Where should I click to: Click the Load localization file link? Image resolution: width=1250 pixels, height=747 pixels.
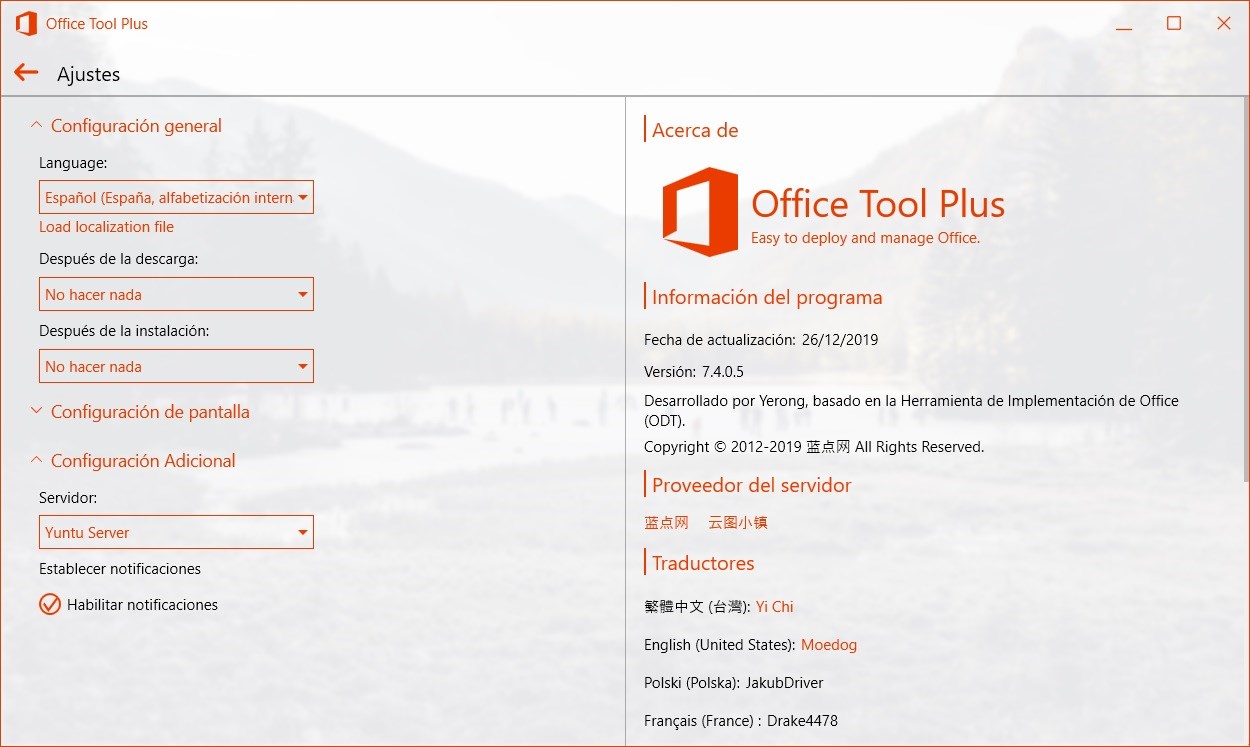click(x=107, y=227)
